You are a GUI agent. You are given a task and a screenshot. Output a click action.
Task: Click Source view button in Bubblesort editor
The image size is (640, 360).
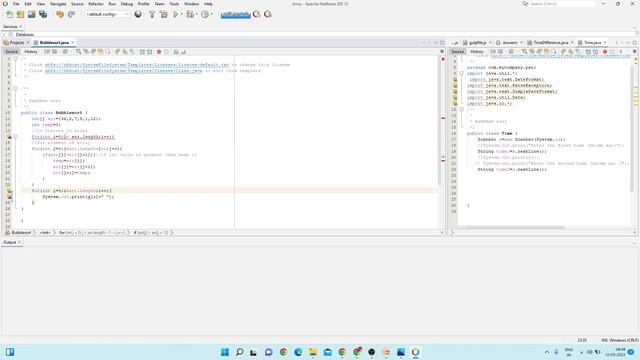pyautogui.click(x=11, y=52)
